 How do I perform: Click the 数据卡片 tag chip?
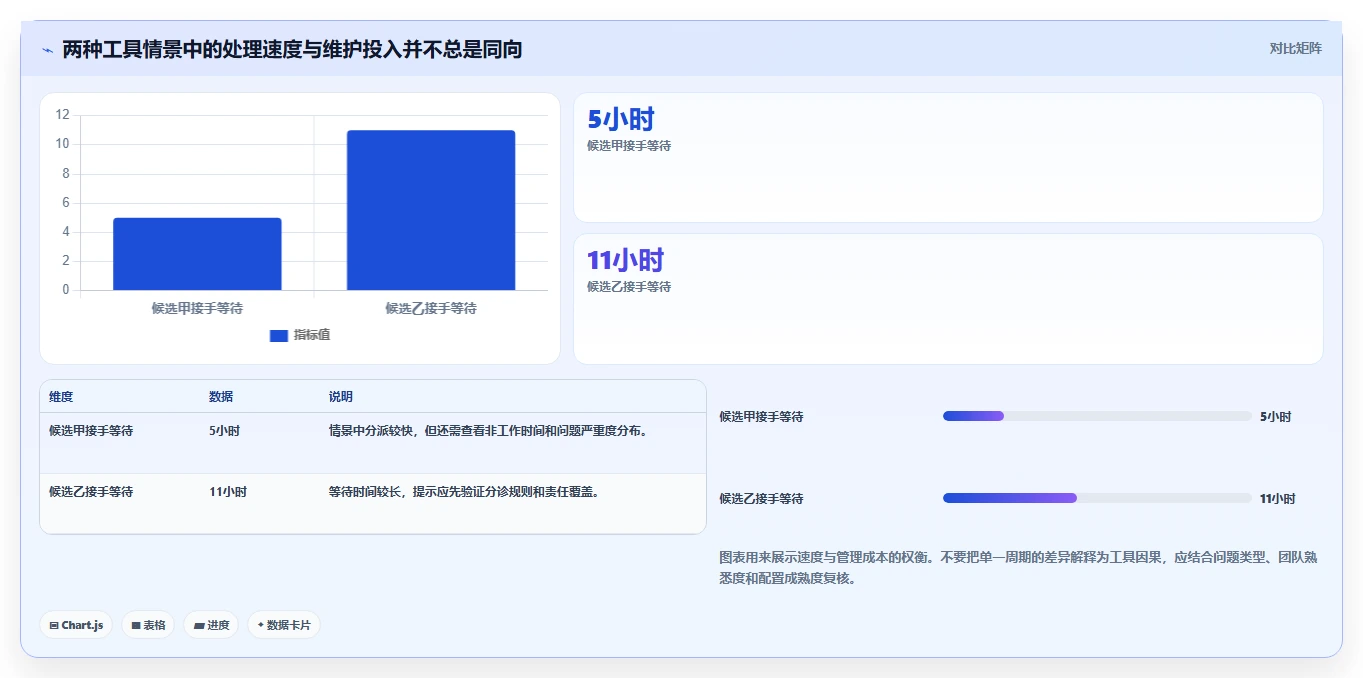click(284, 625)
